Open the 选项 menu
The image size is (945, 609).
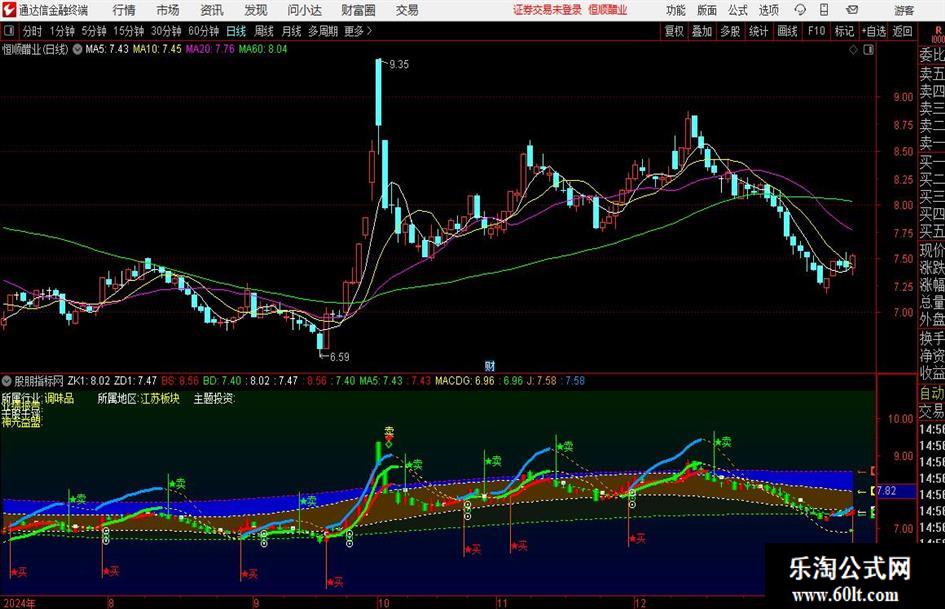(768, 10)
